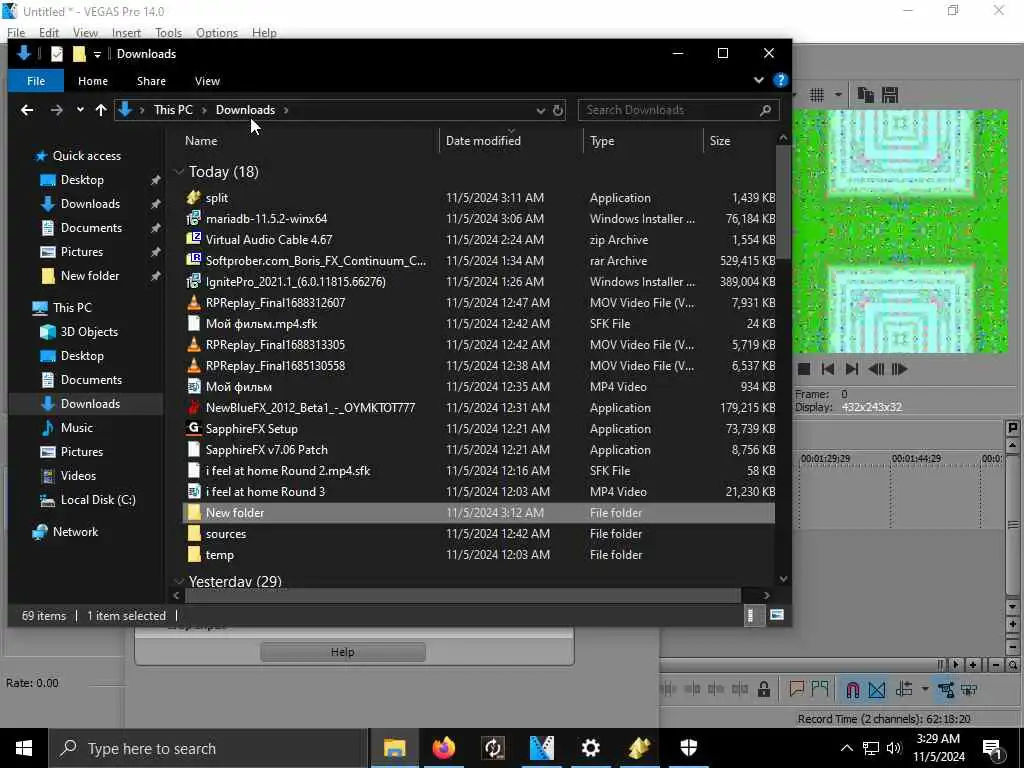Sort by Name column header

coord(200,141)
